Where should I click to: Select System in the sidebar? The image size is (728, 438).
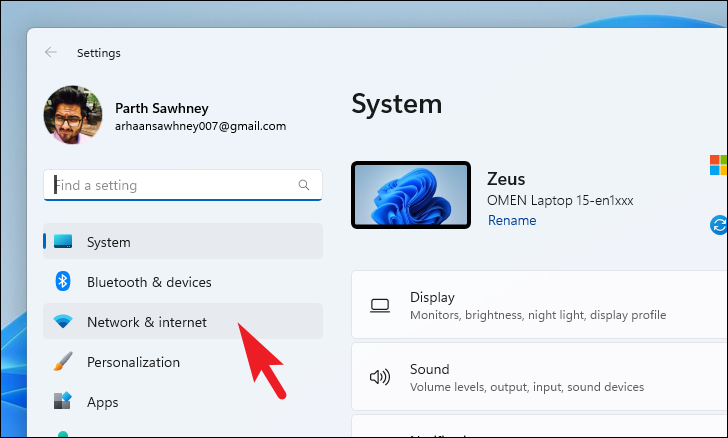pos(183,242)
